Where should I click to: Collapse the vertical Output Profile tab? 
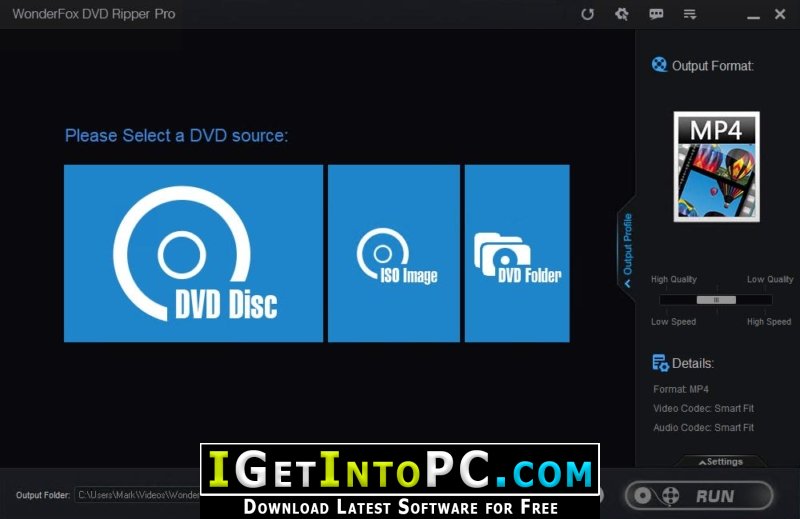coord(628,250)
